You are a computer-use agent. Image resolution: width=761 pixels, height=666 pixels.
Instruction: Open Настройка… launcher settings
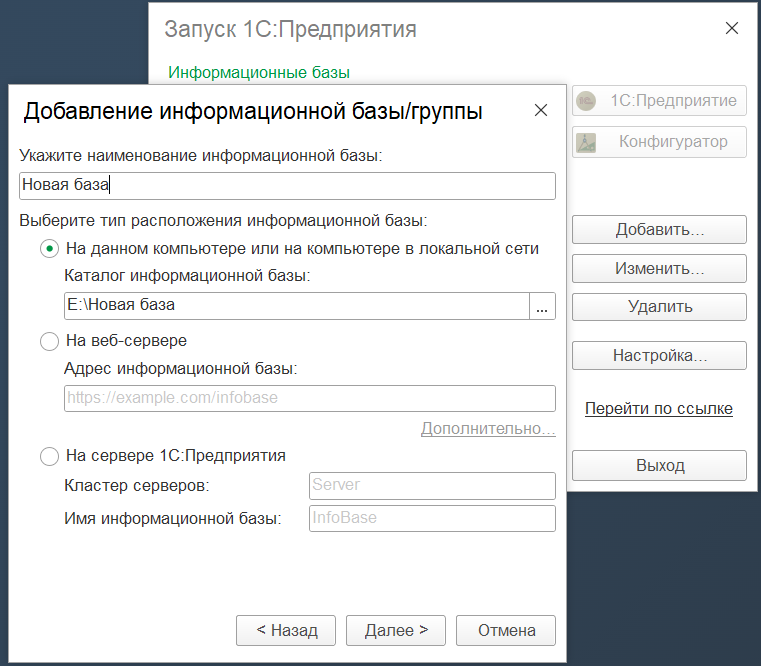pyautogui.click(x=659, y=355)
